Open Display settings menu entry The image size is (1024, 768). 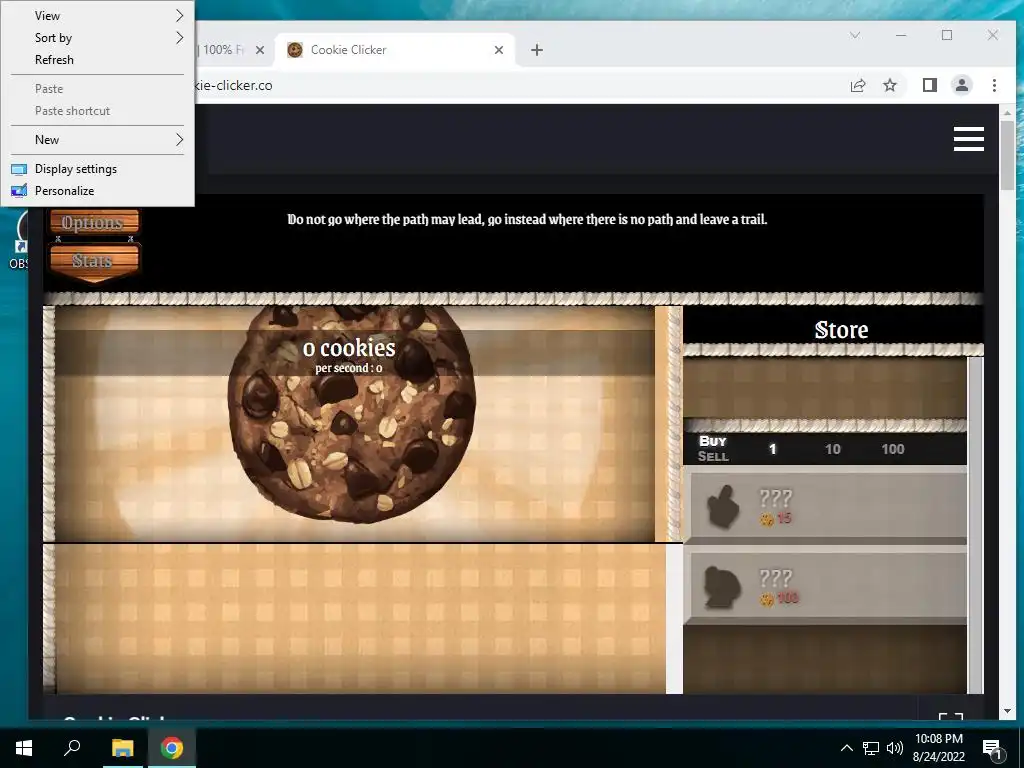[97, 169]
